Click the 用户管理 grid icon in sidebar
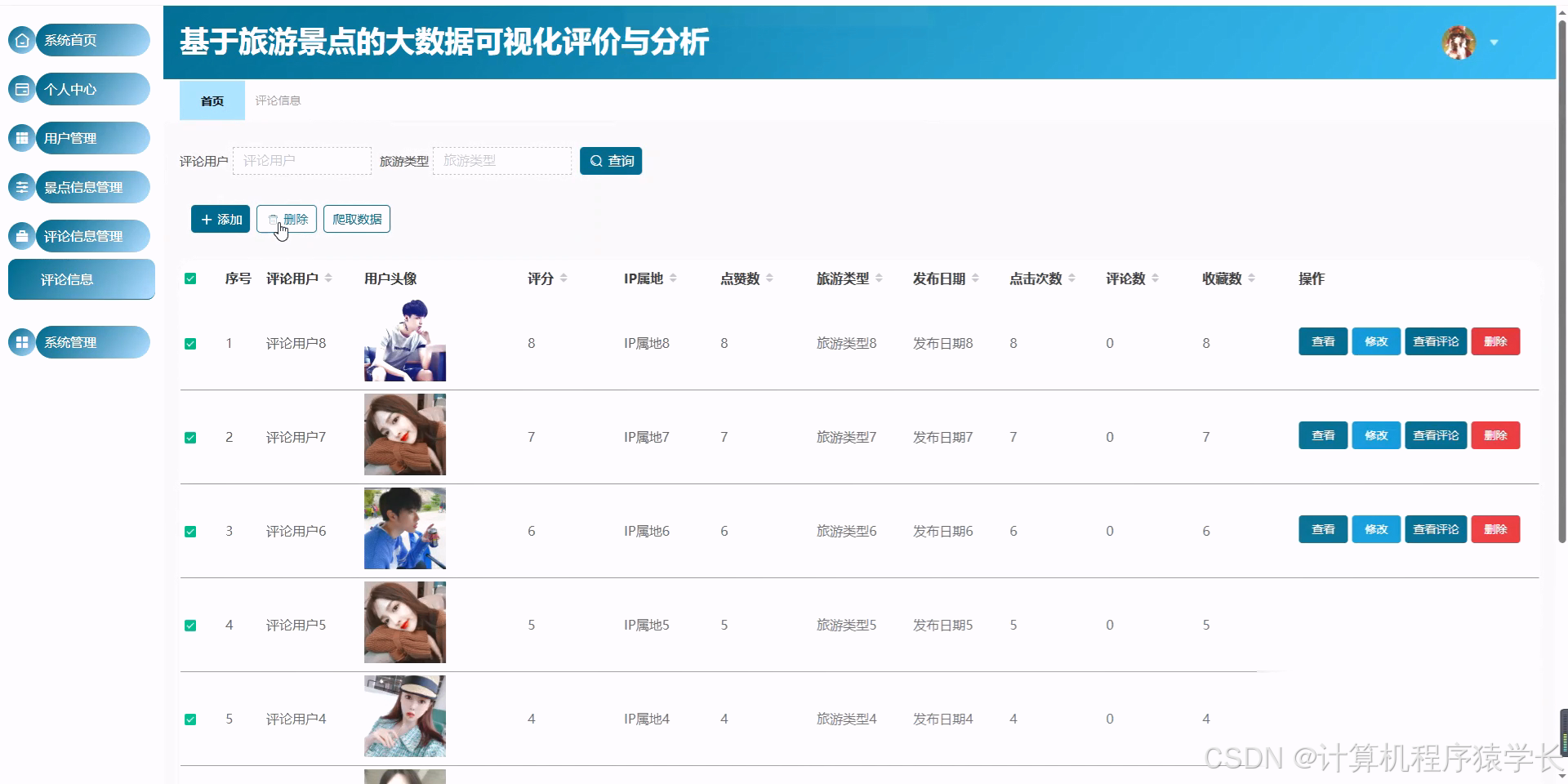The image size is (1568, 784). tap(22, 137)
